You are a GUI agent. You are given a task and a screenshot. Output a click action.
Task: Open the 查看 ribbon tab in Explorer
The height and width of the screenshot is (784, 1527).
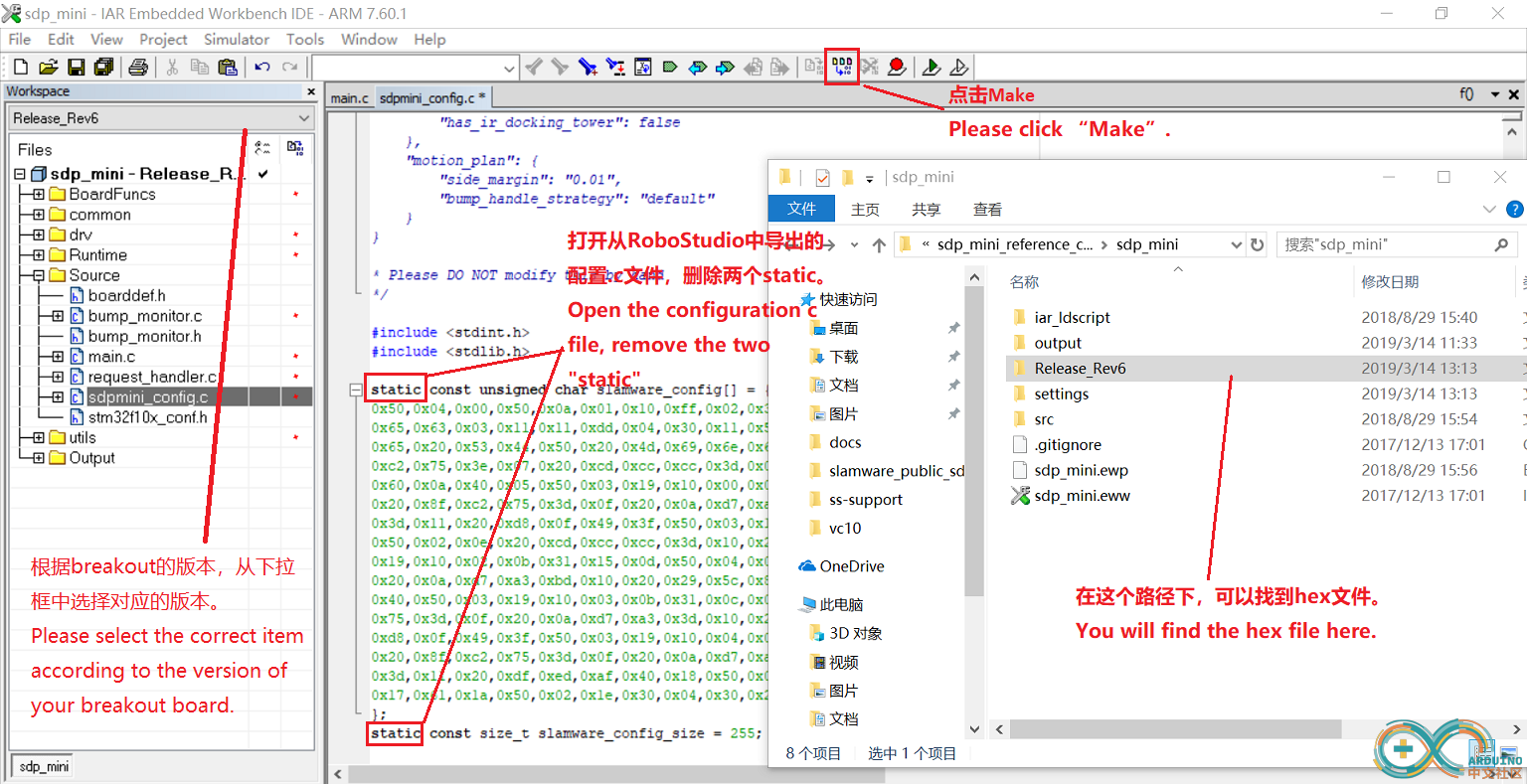(x=987, y=209)
